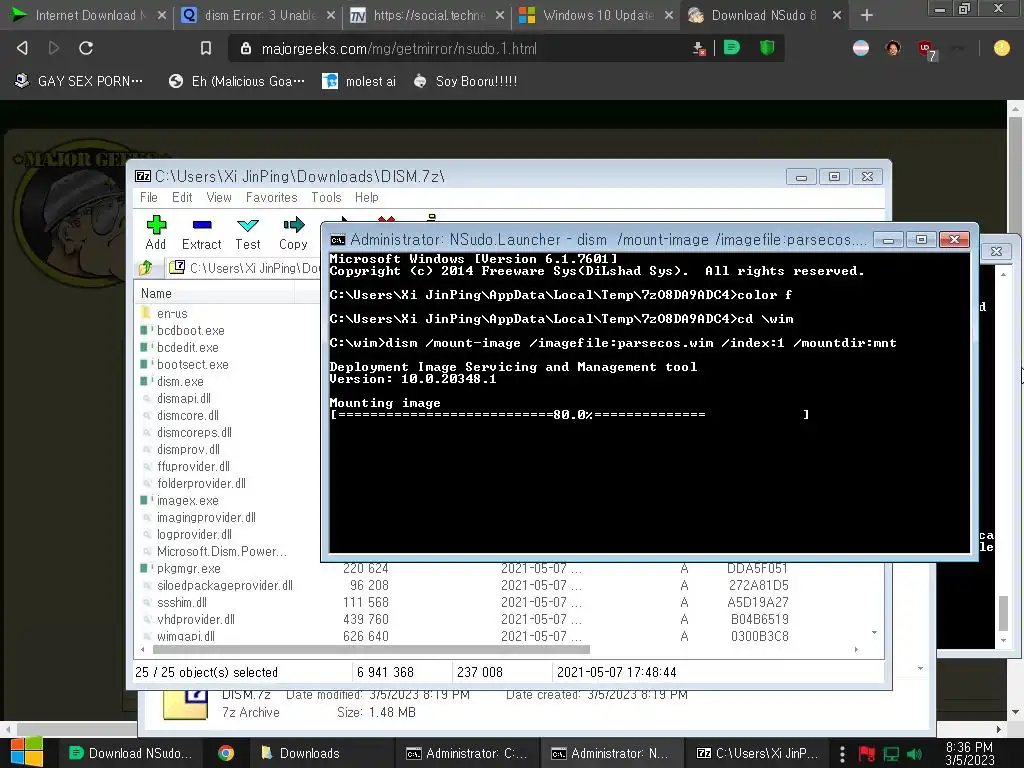
Task: Open the 7-Zip Help menu
Action: [x=366, y=197]
